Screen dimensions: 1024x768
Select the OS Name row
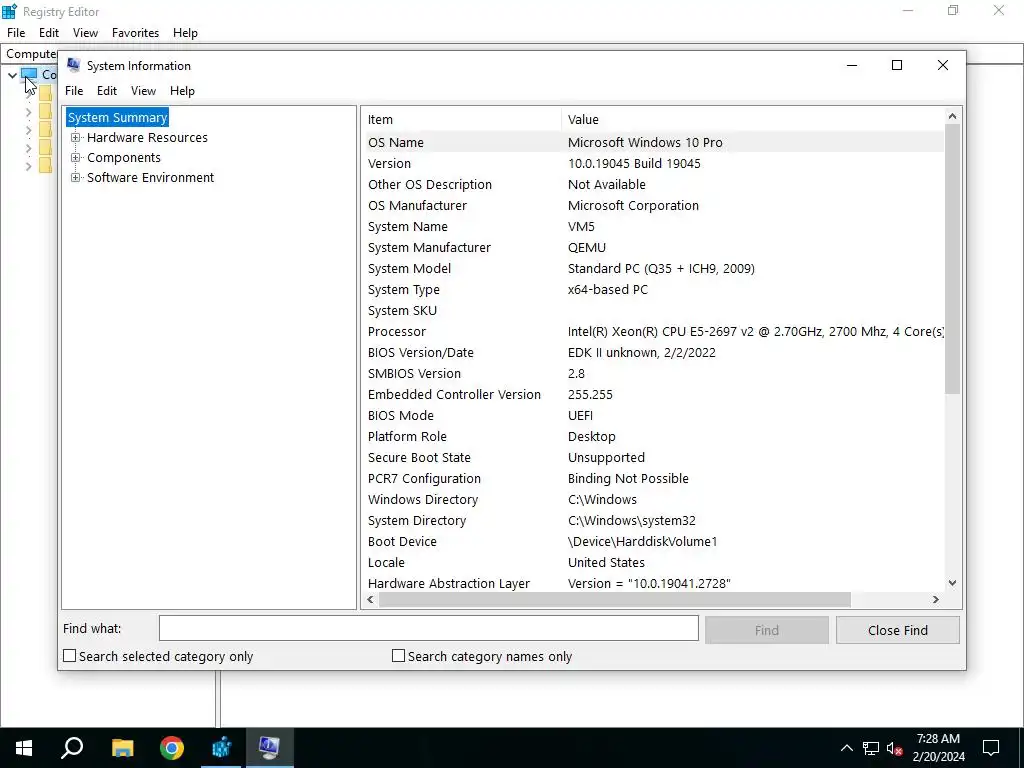(x=653, y=142)
